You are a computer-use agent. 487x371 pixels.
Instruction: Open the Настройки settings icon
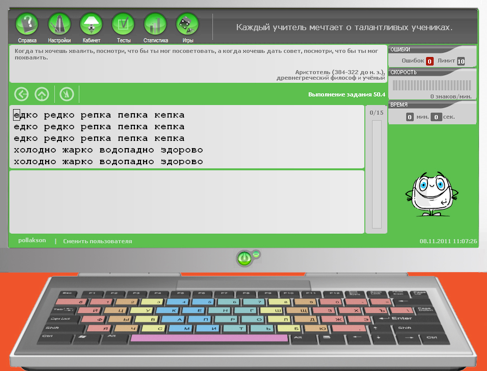coord(59,24)
